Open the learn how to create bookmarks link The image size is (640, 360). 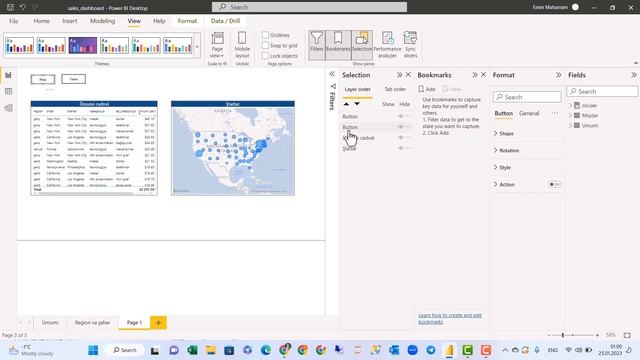pos(450,318)
